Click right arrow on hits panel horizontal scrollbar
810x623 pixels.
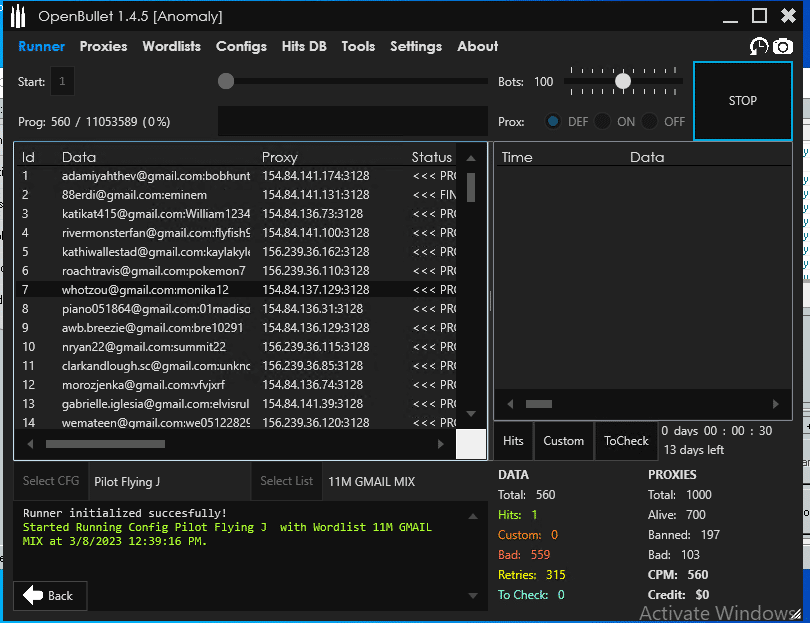[774, 404]
